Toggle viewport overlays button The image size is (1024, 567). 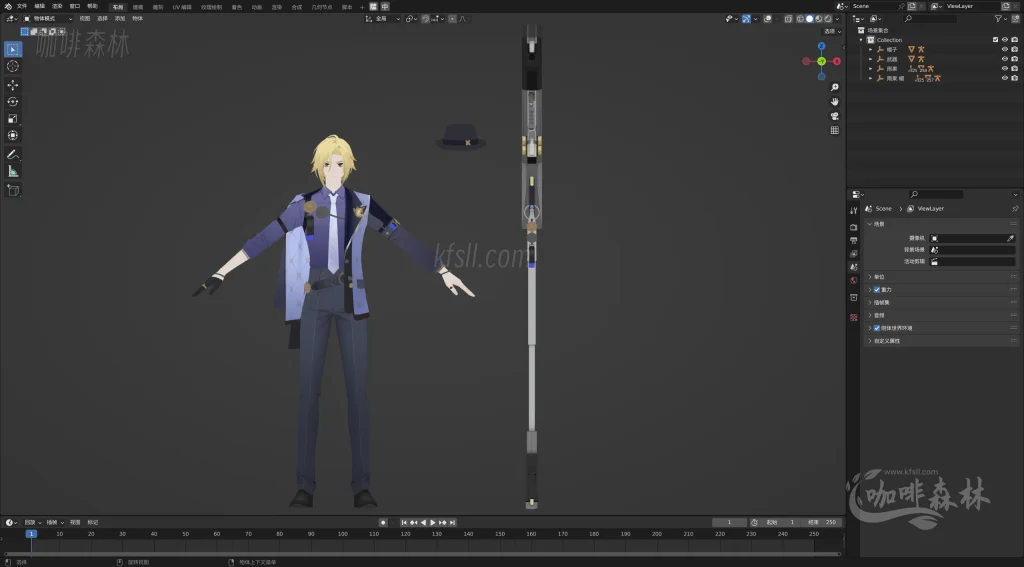[x=767, y=19]
